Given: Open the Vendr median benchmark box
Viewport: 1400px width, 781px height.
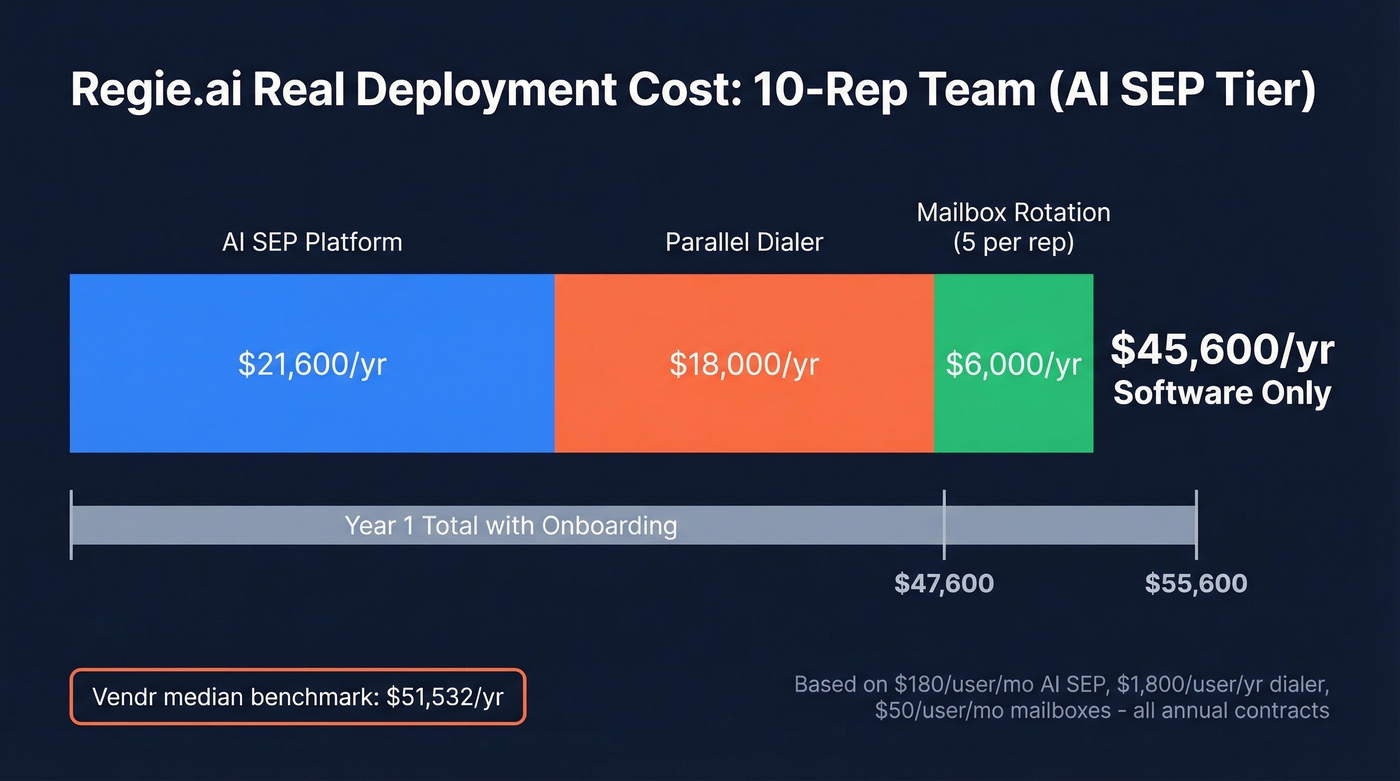Looking at the screenshot, I should click(297, 696).
